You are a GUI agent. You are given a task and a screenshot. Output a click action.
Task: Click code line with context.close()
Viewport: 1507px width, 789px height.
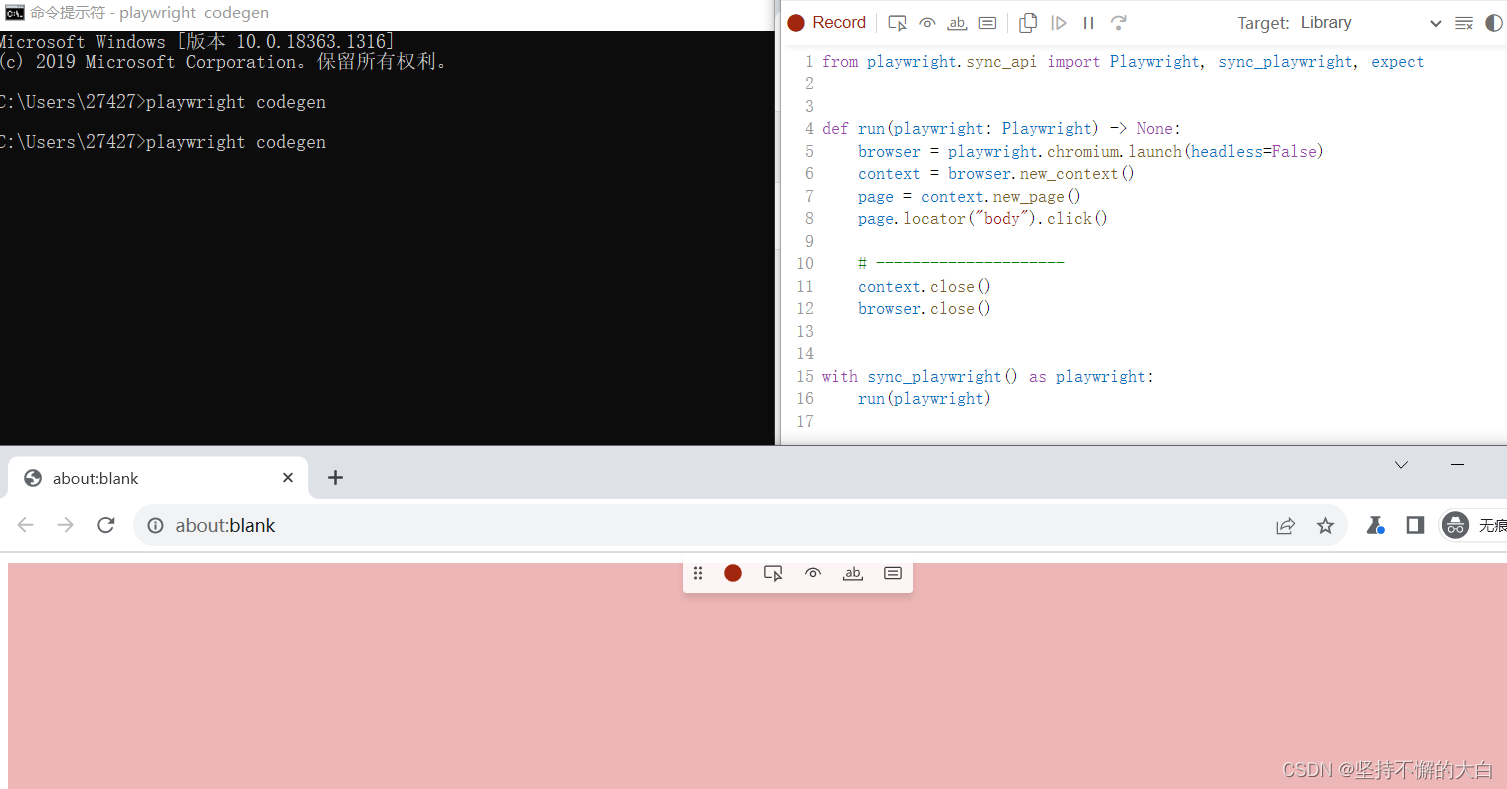click(924, 287)
